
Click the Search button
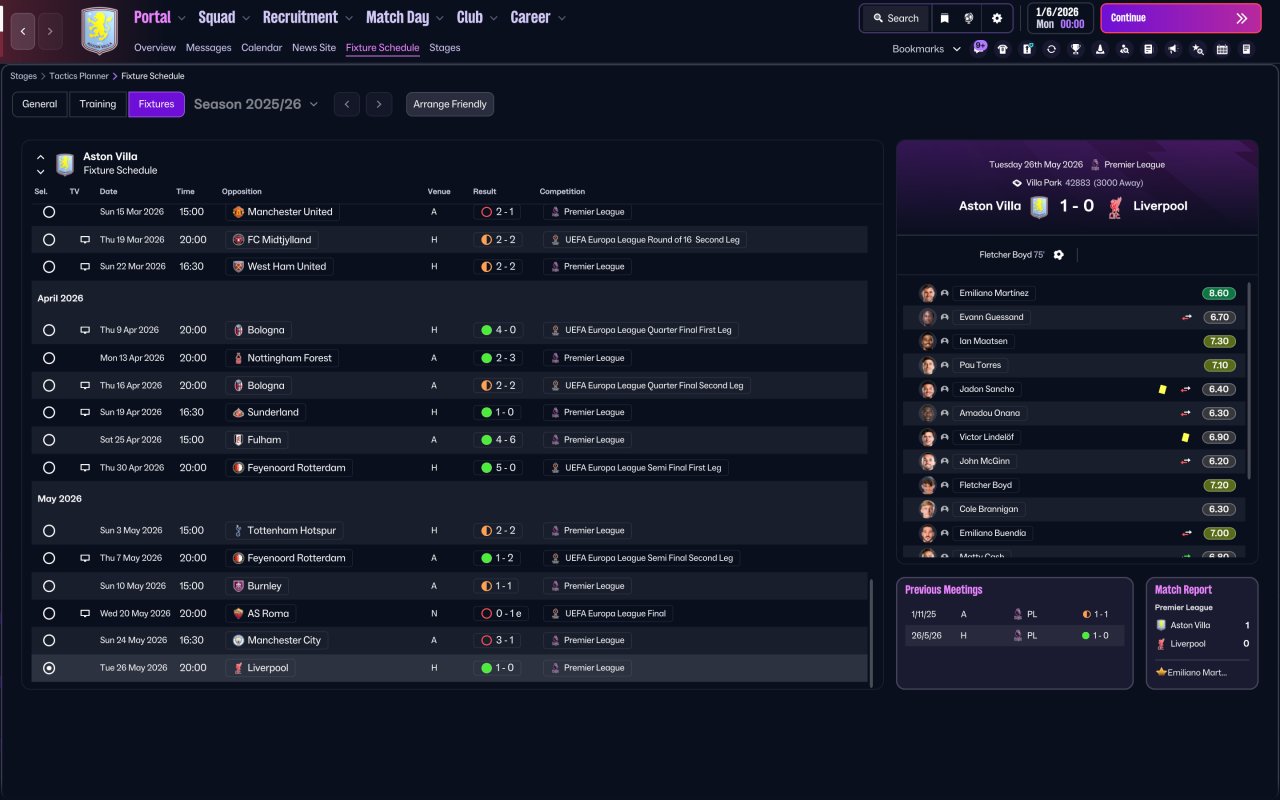pos(895,18)
